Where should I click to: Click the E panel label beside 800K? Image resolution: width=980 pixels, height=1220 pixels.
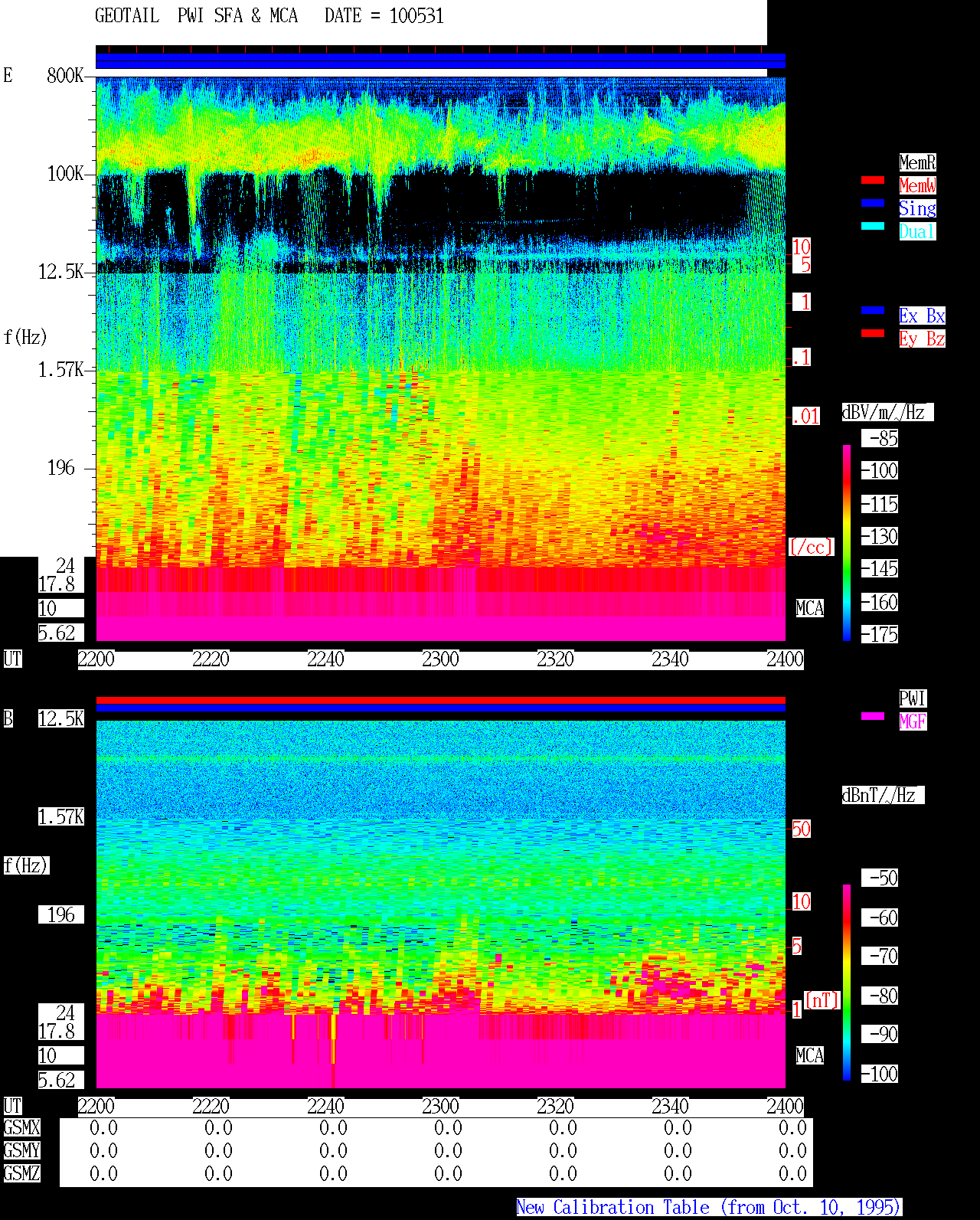pos(8,75)
